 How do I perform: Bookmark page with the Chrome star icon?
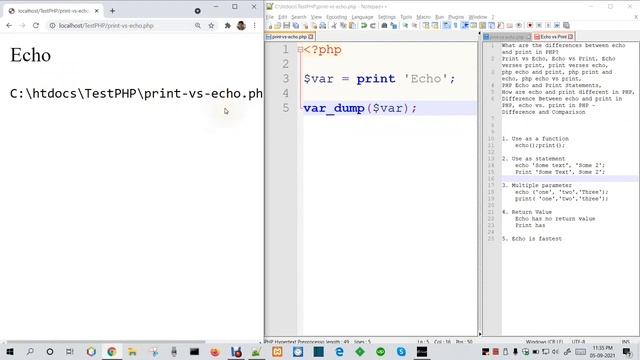tap(211, 25)
